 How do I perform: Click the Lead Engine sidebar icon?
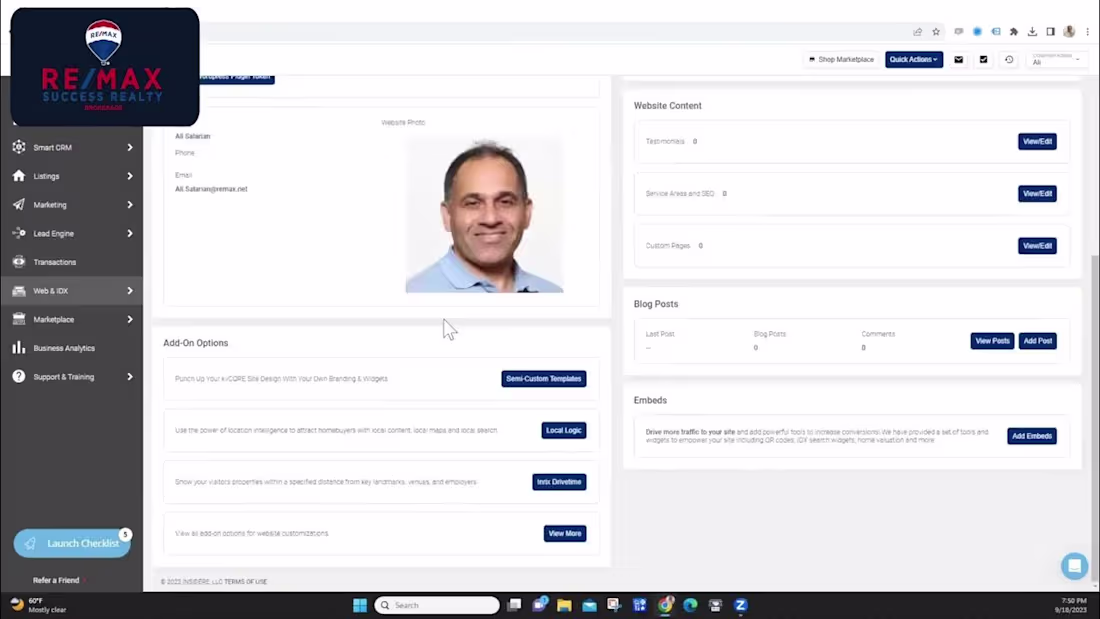[x=18, y=233]
